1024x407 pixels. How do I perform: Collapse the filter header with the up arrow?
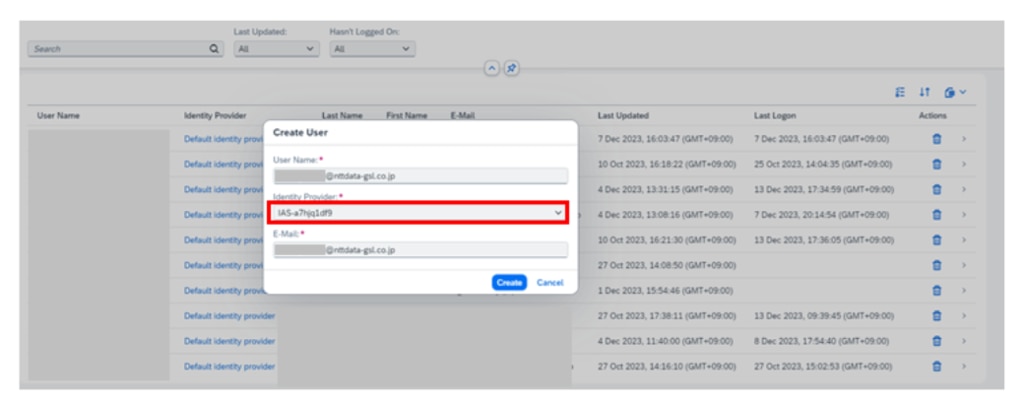pos(491,67)
